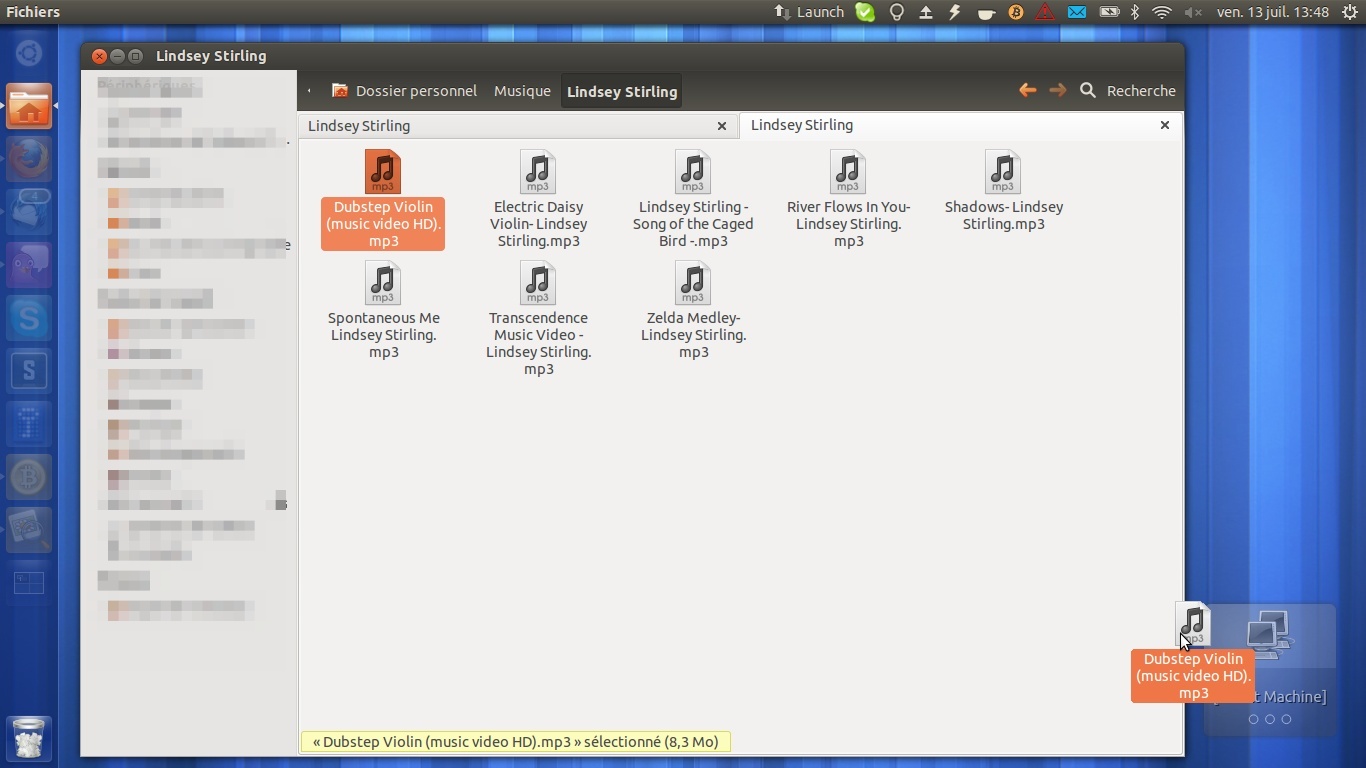Click the coffee cup Caffeine indicator
This screenshot has height=768, width=1366.
pyautogui.click(x=986, y=13)
